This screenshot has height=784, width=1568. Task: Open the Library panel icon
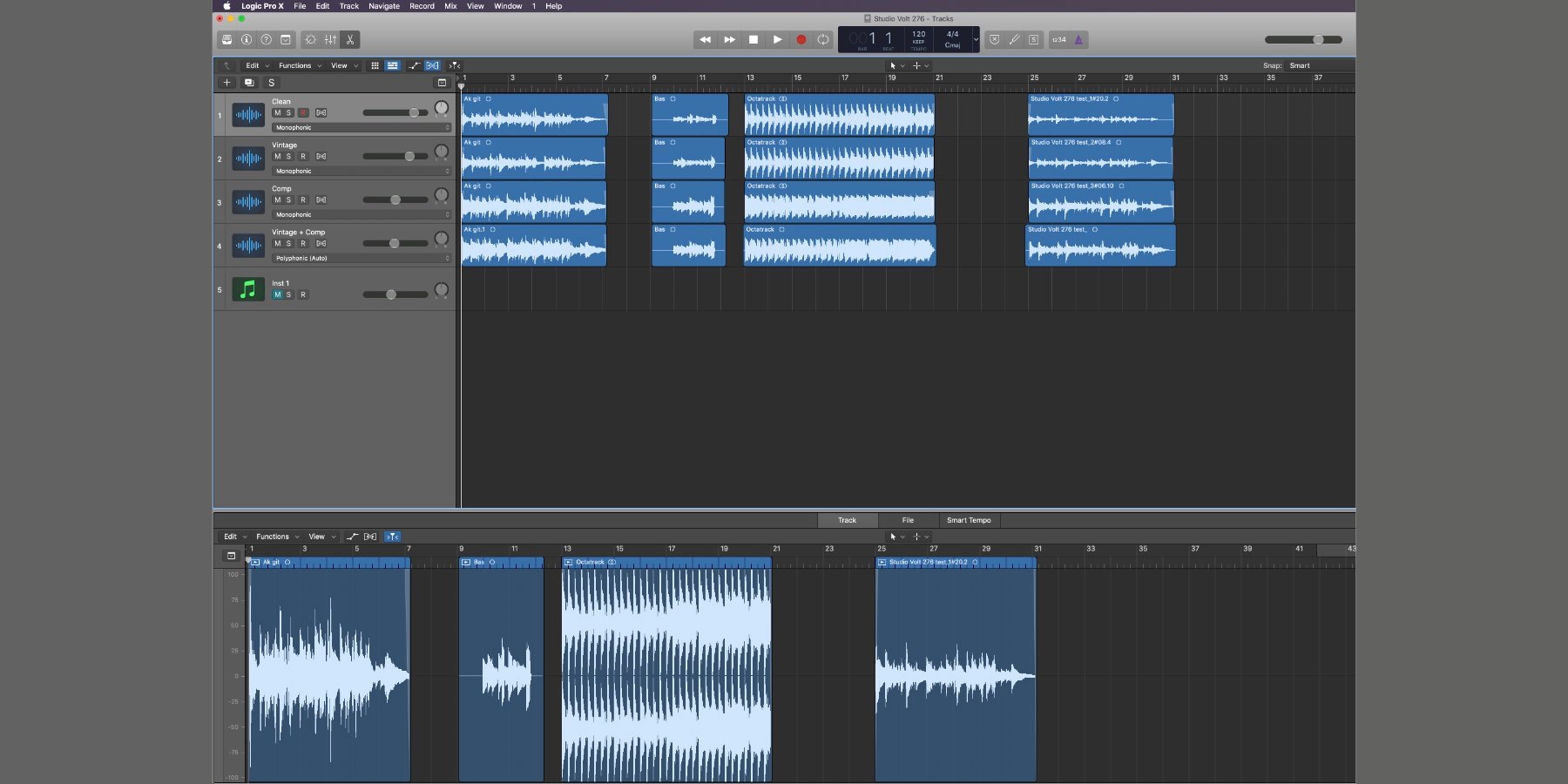pyautogui.click(x=226, y=40)
